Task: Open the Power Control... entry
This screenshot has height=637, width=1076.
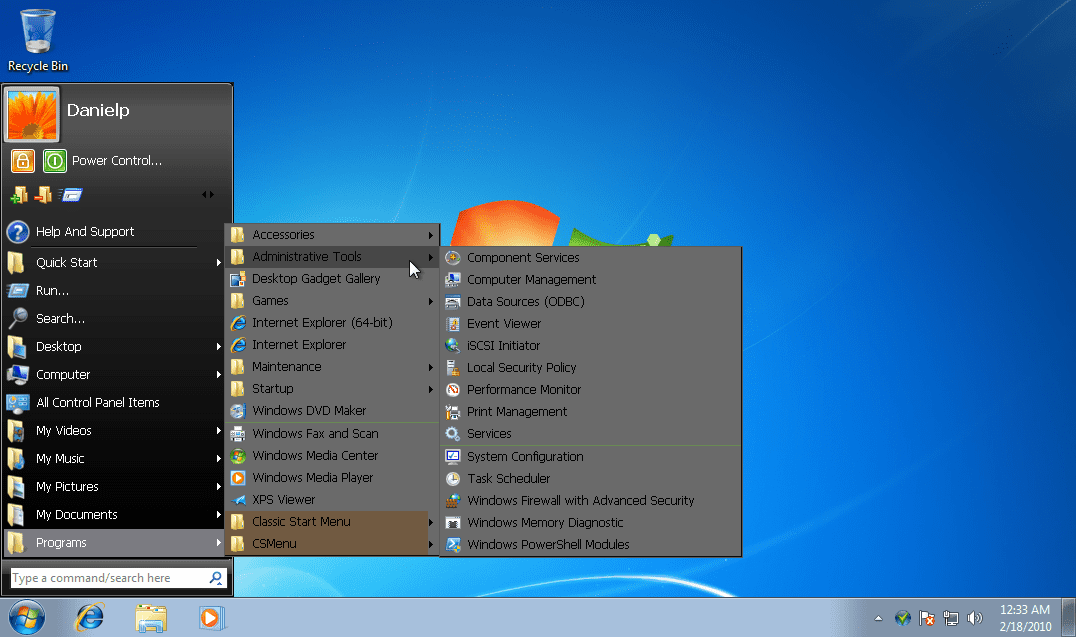Action: tap(117, 161)
